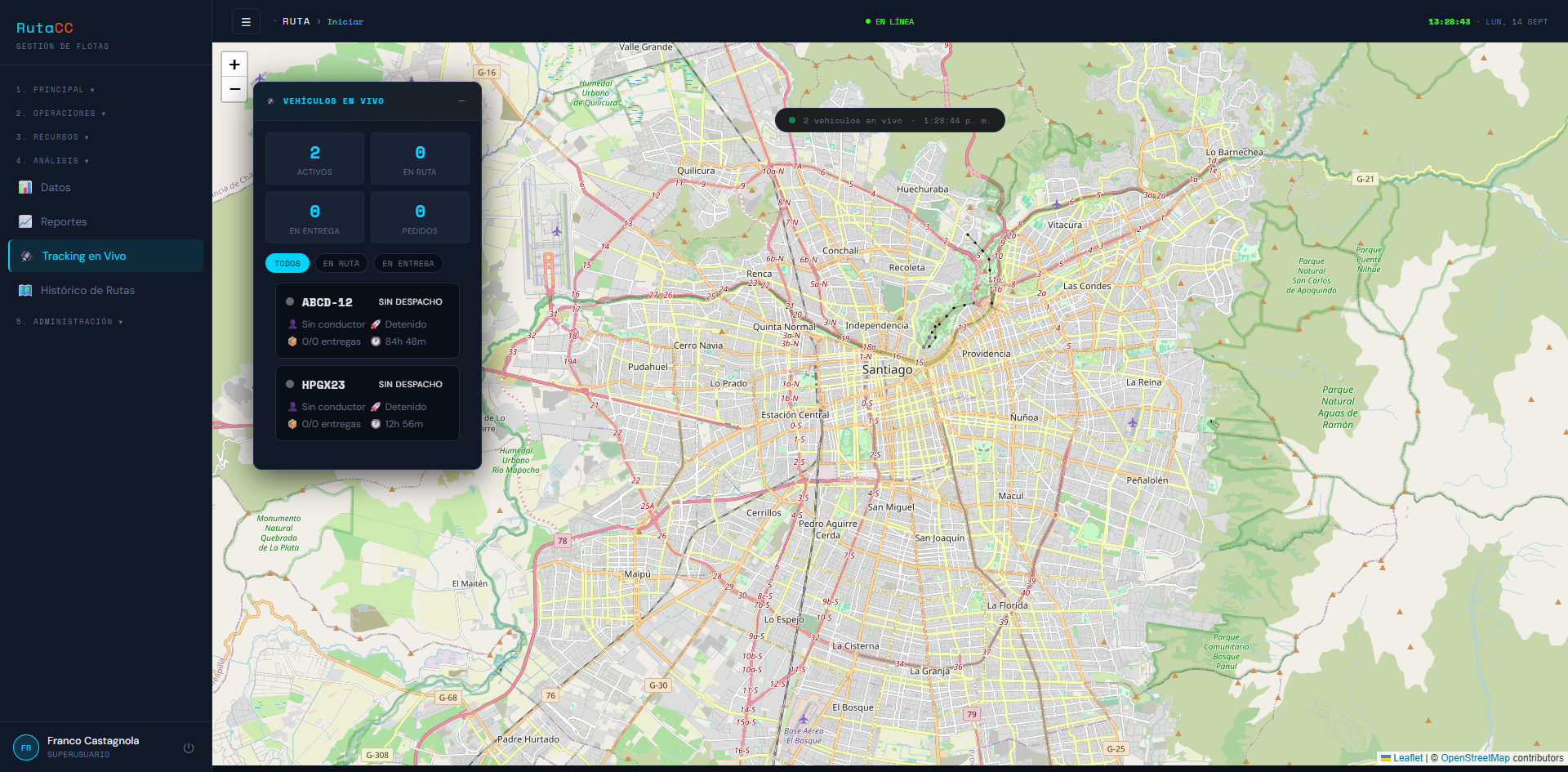The height and width of the screenshot is (772, 1568).
Task: Select the ABCD-12 vehicle card
Action: tap(367, 320)
